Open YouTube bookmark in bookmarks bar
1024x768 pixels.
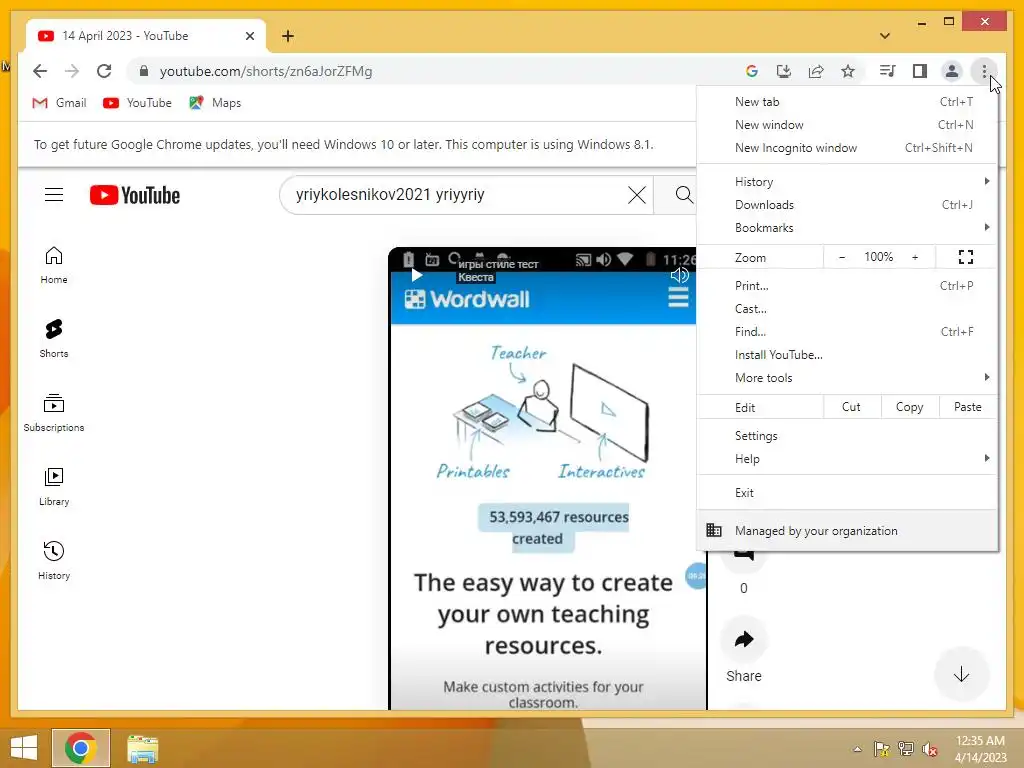click(x=137, y=103)
